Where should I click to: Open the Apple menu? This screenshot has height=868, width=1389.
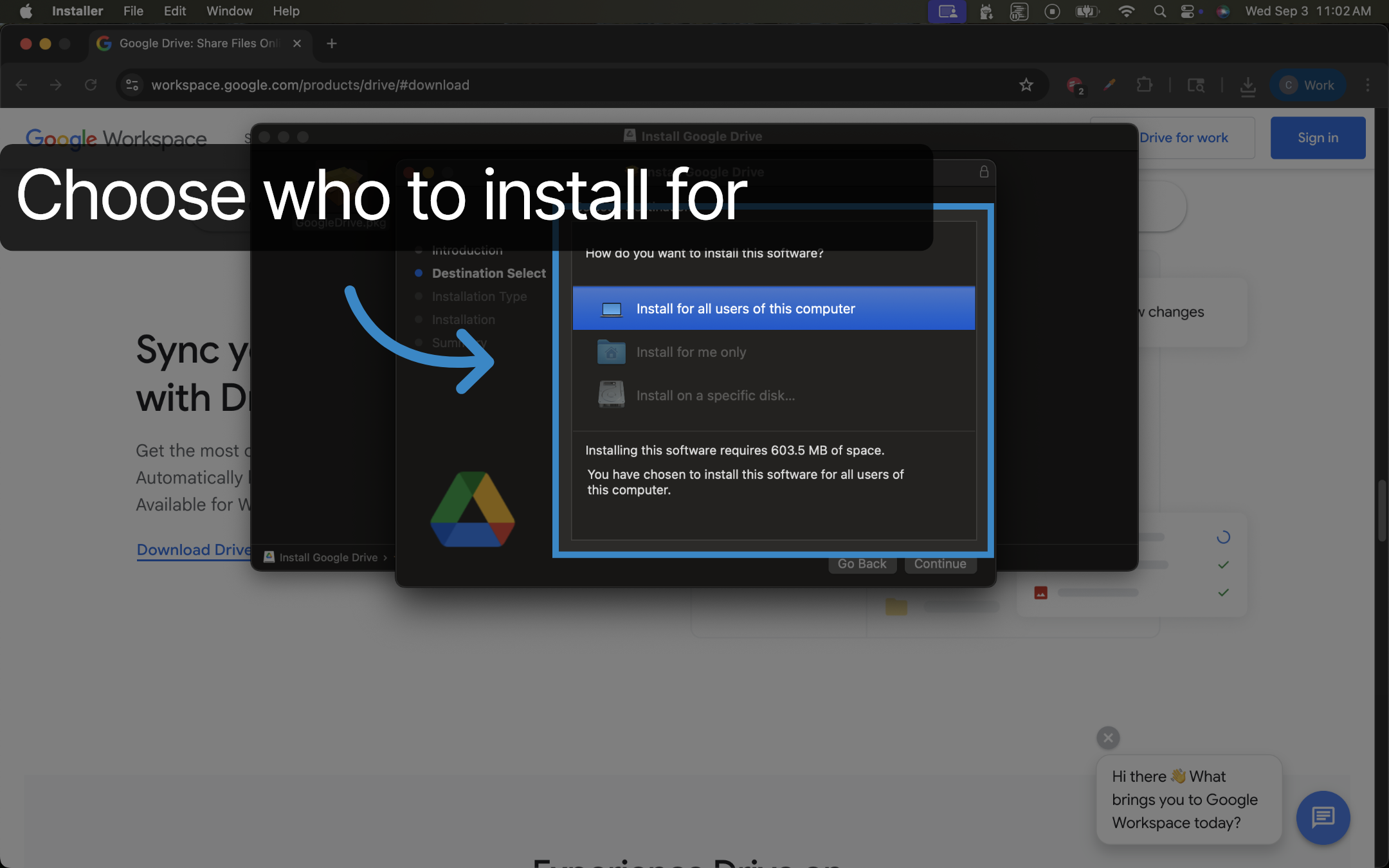[26, 11]
